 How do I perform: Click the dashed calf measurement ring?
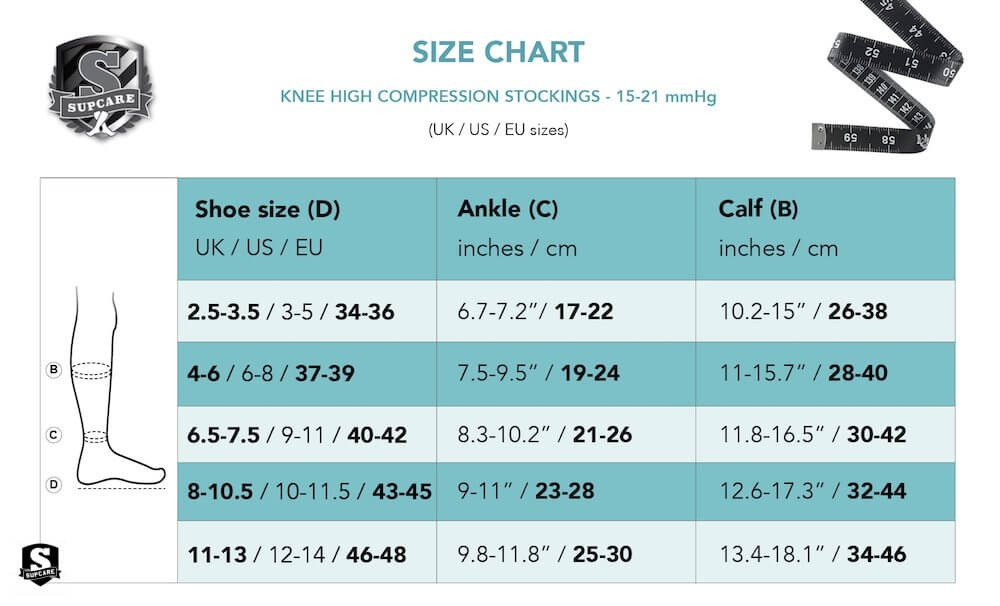[91, 371]
